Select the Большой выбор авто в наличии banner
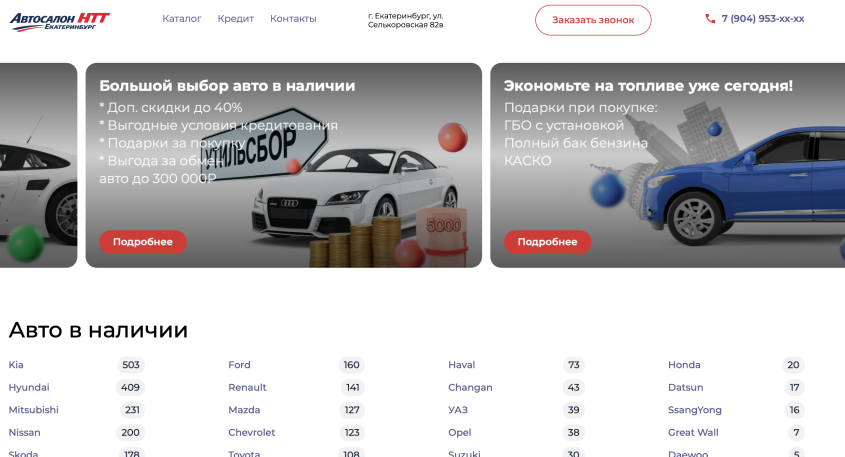The image size is (845, 457). coord(283,165)
